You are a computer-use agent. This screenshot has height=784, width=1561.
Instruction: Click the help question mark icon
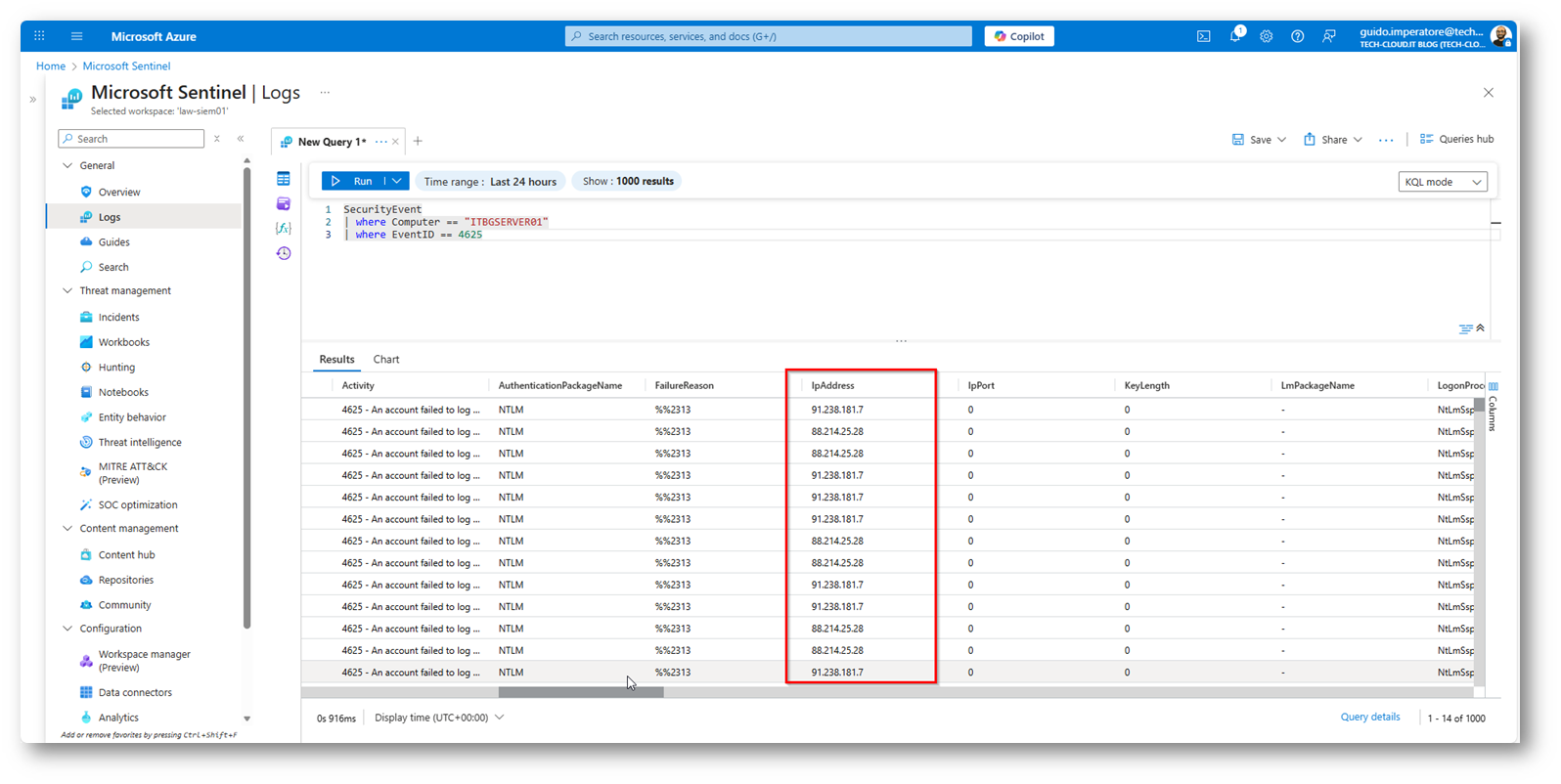click(x=1297, y=36)
